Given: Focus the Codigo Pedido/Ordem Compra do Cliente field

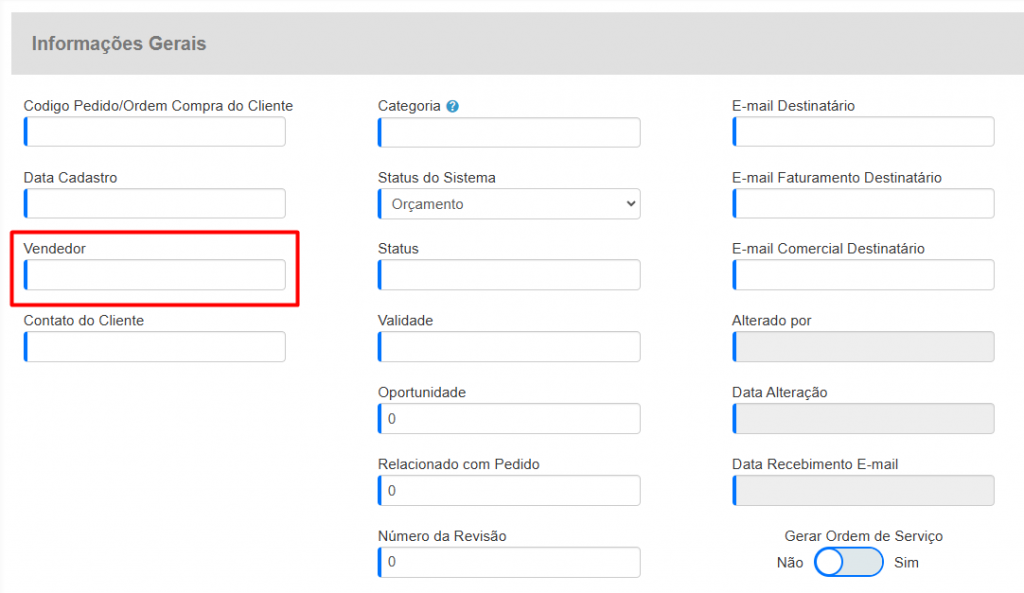Looking at the screenshot, I should click(x=155, y=132).
